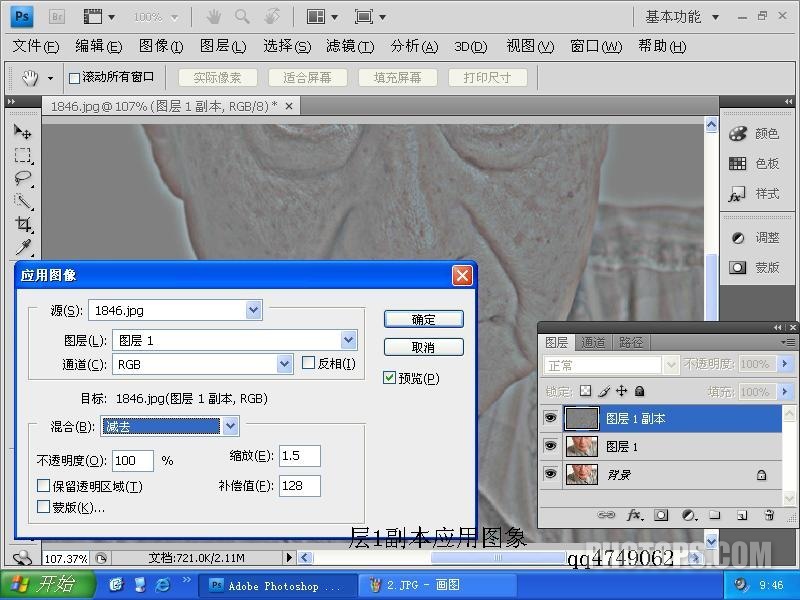Click the 填充屏幕 button

pyautogui.click(x=397, y=78)
